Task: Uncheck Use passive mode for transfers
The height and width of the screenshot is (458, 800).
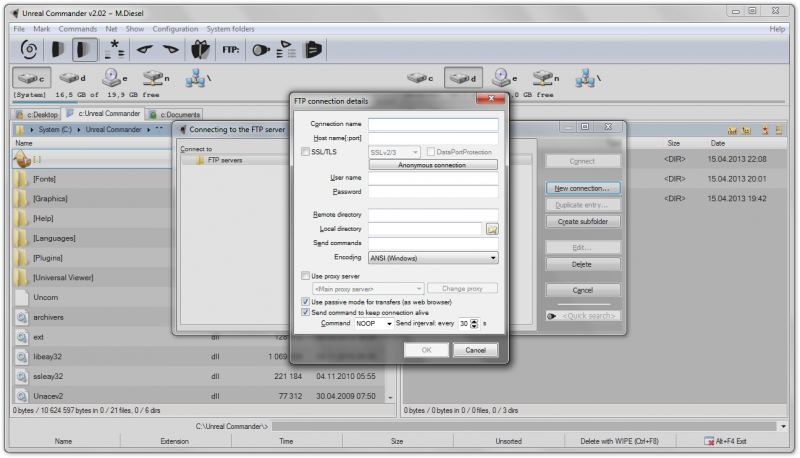Action: pos(305,302)
